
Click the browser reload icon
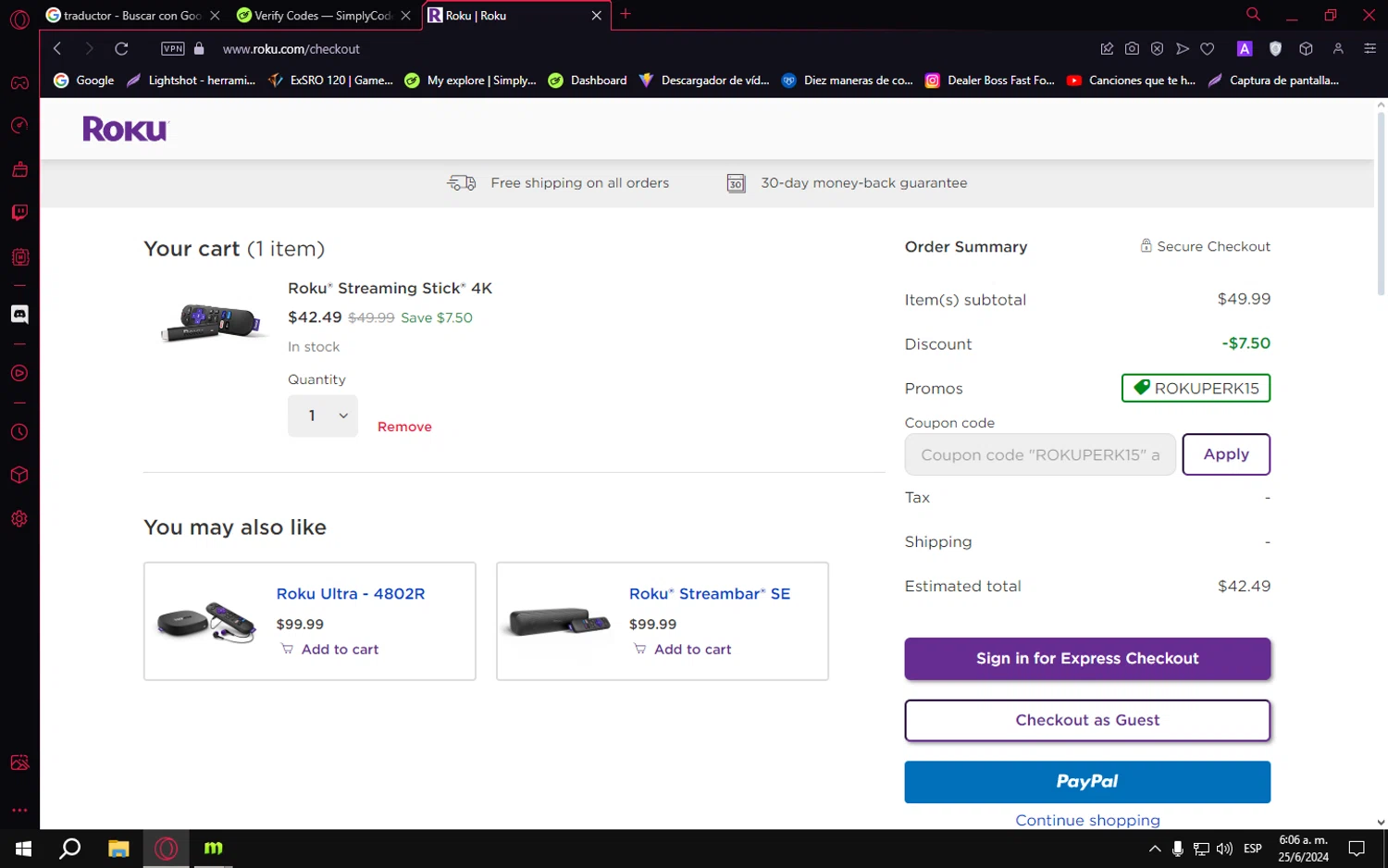tap(121, 49)
